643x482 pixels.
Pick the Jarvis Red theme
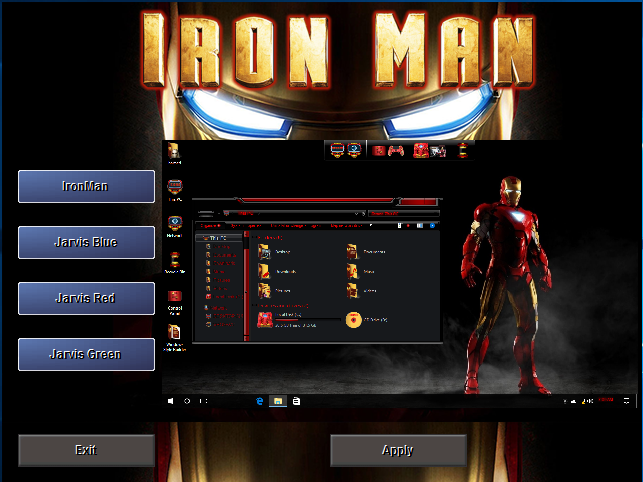tap(87, 299)
